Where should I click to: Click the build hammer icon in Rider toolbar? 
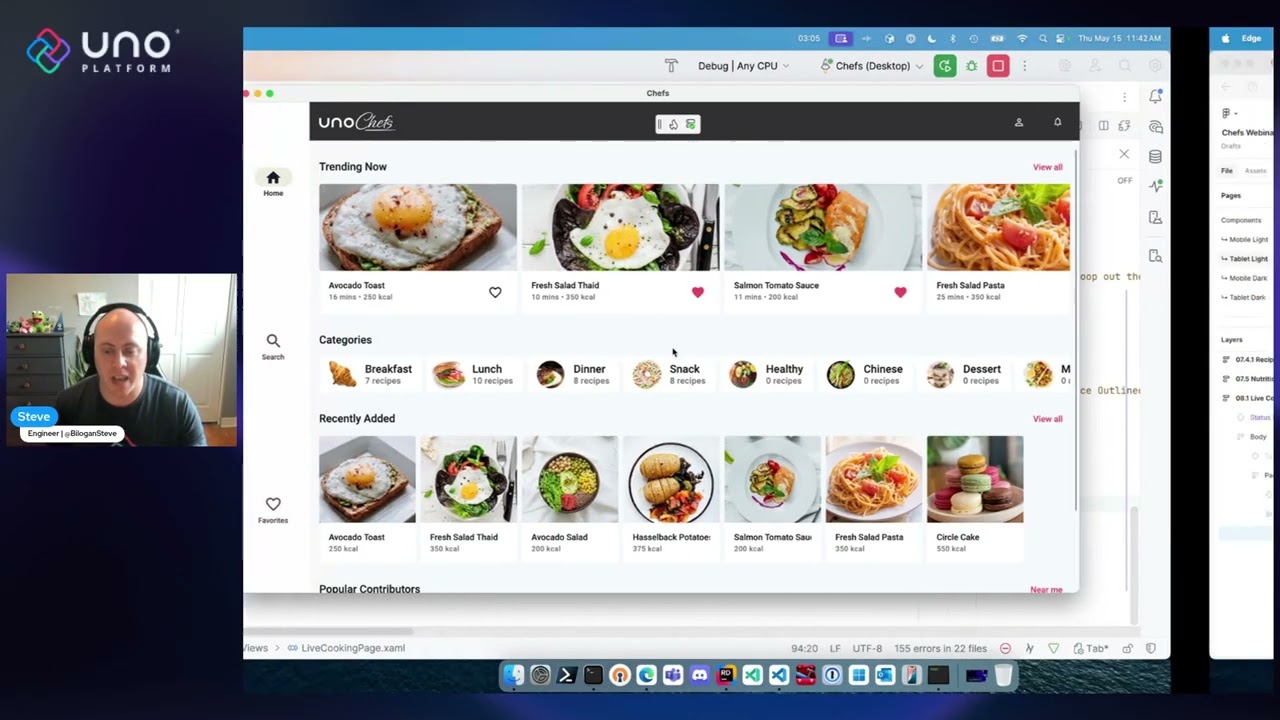pos(671,66)
